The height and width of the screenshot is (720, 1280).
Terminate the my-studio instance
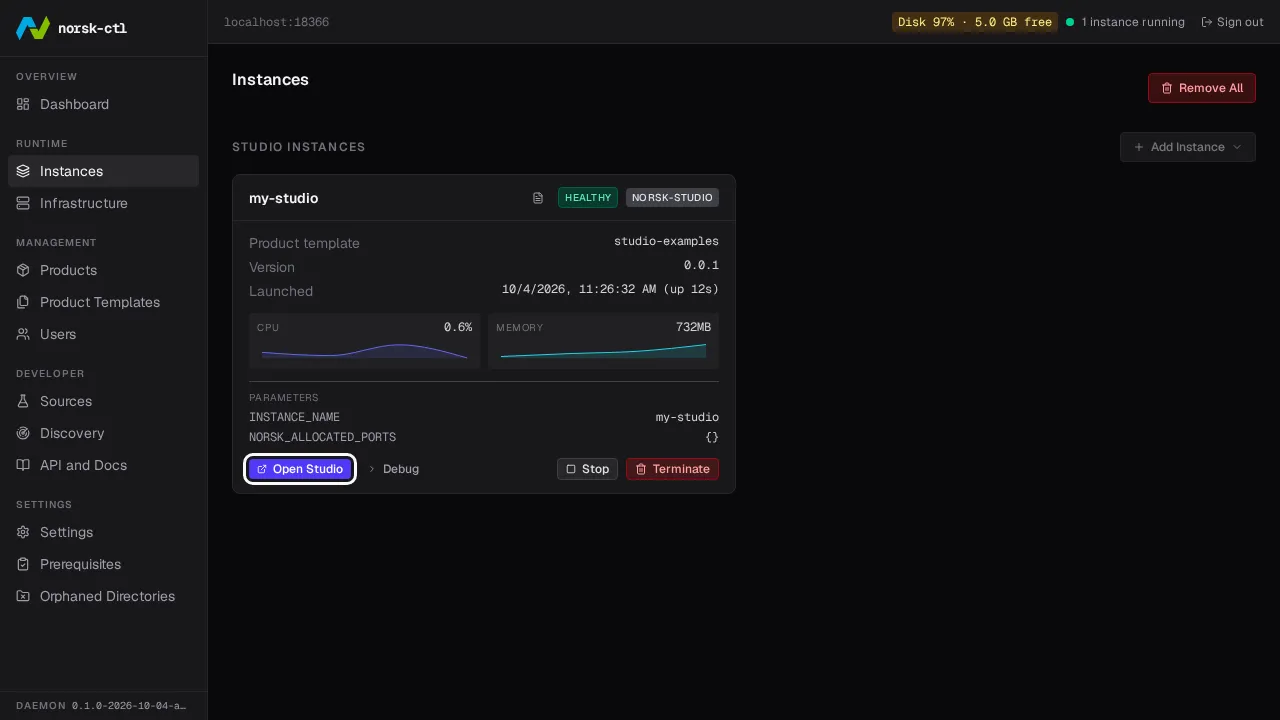click(x=672, y=469)
